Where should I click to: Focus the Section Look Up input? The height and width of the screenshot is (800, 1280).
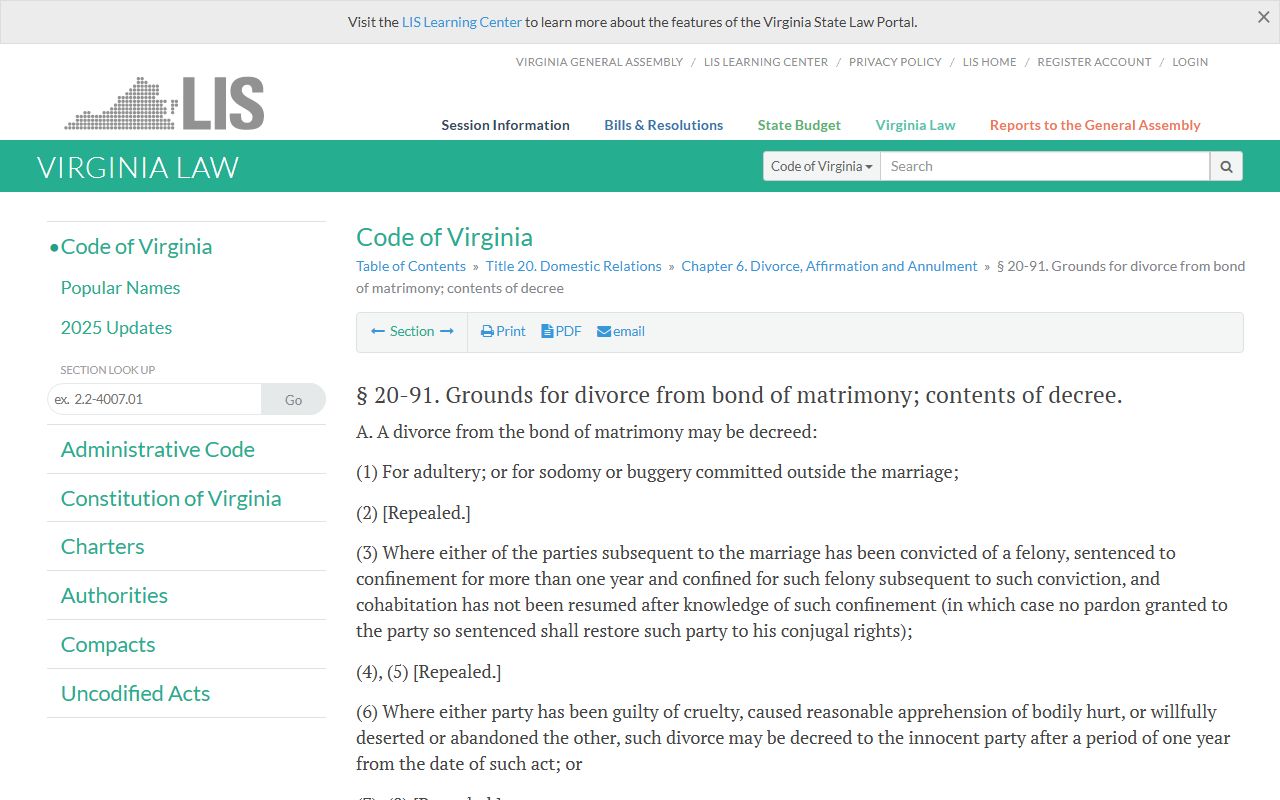click(x=154, y=399)
